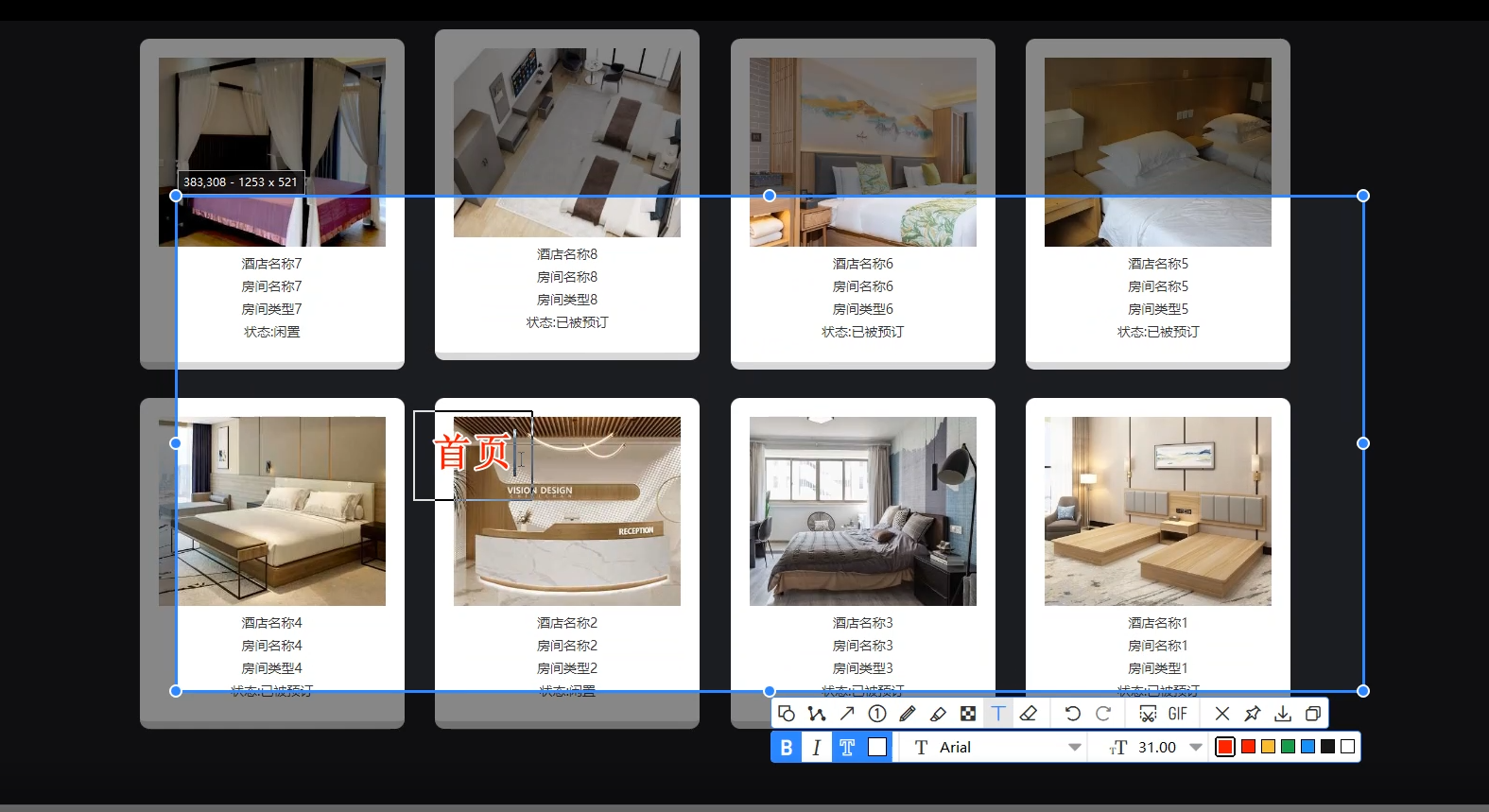
Task: Click the bottom-left selection corner handle
Action: pos(176,691)
